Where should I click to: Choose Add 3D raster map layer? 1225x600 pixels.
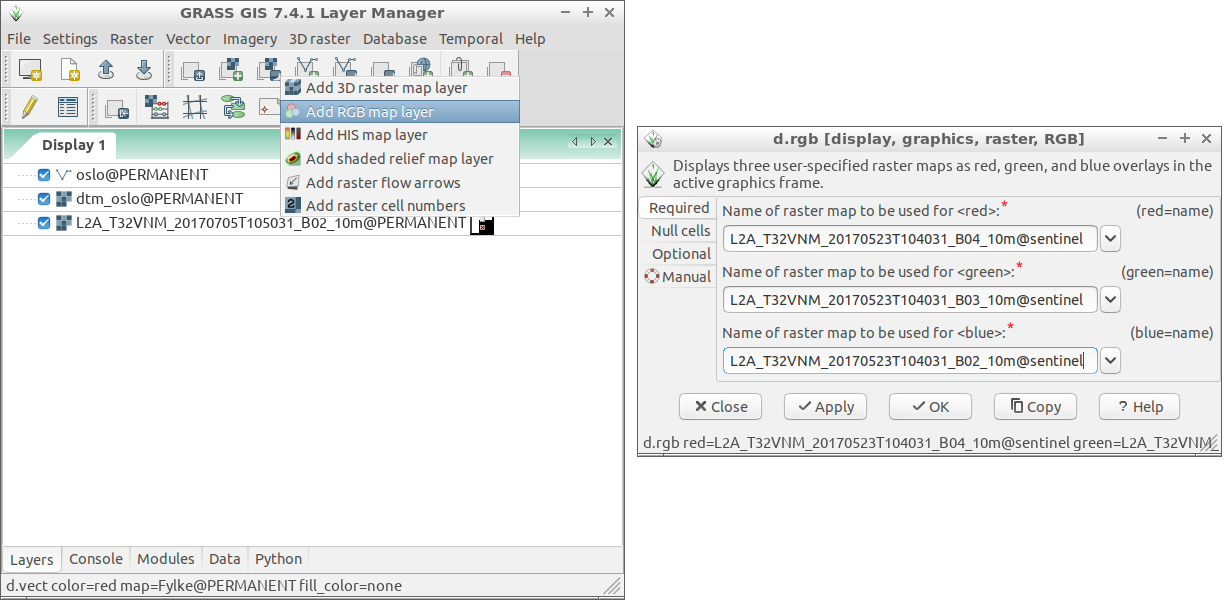point(400,88)
